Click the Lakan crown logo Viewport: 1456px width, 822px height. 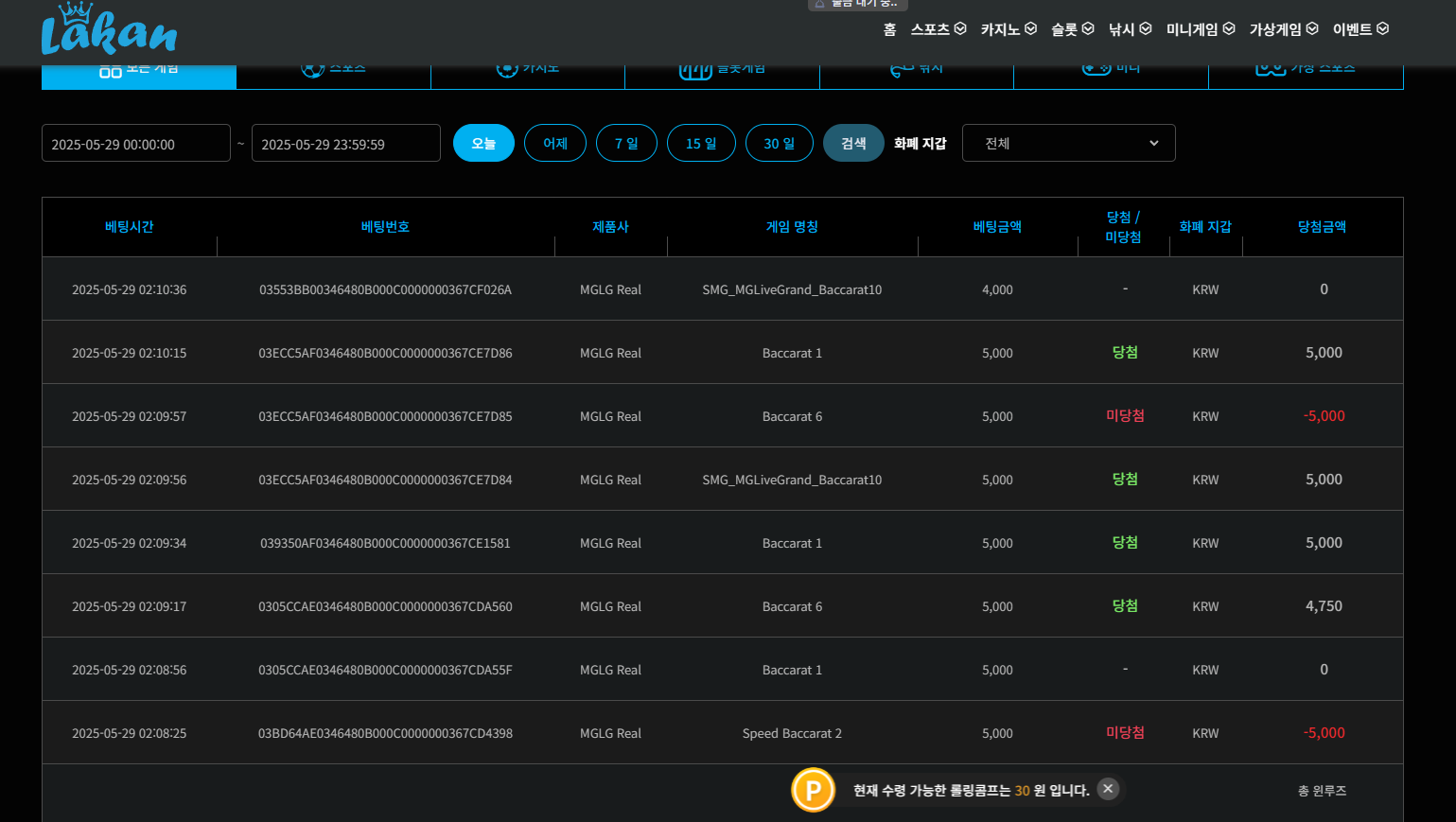pos(109,30)
